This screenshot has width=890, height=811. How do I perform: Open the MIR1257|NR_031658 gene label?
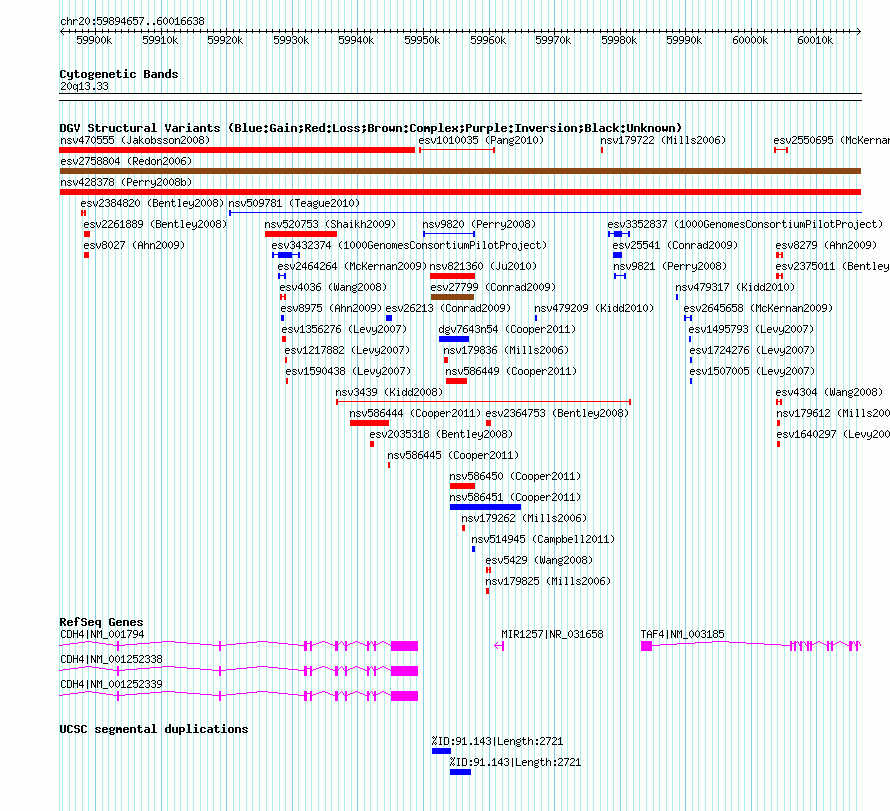[552, 634]
